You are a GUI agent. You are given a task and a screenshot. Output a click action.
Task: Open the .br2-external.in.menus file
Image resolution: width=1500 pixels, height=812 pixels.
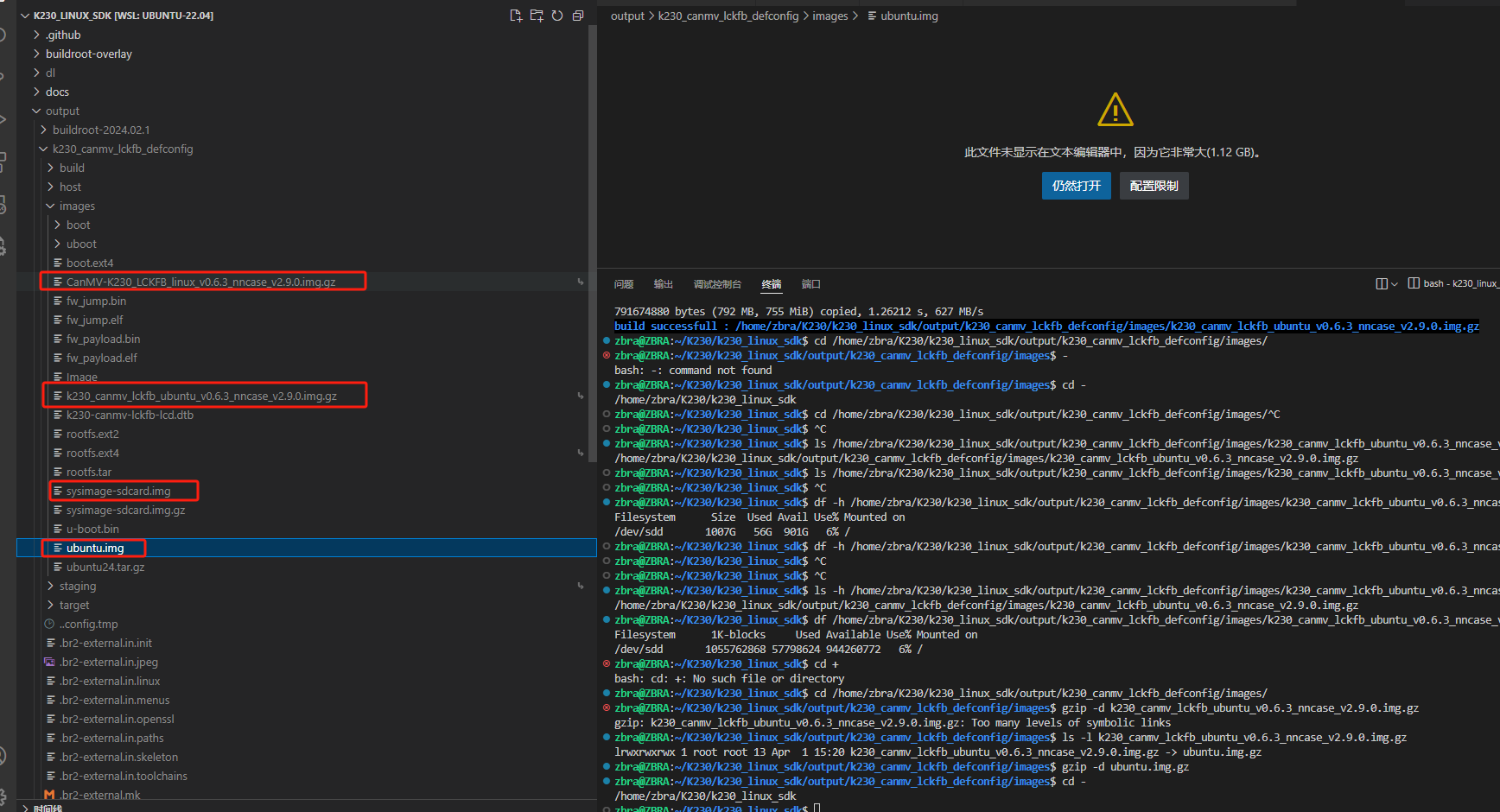tap(114, 700)
